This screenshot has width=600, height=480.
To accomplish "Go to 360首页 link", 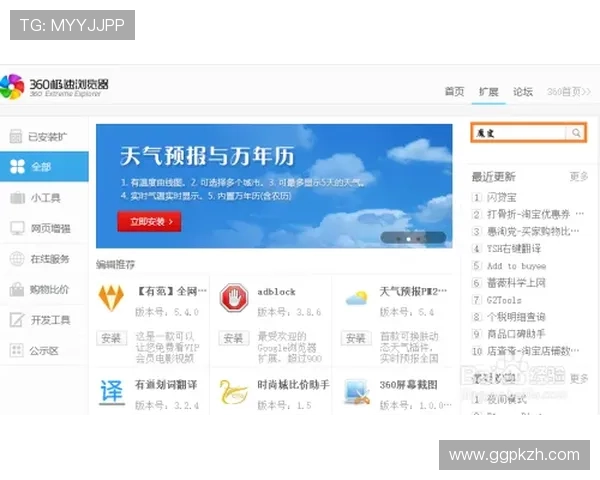I will click(x=569, y=92).
